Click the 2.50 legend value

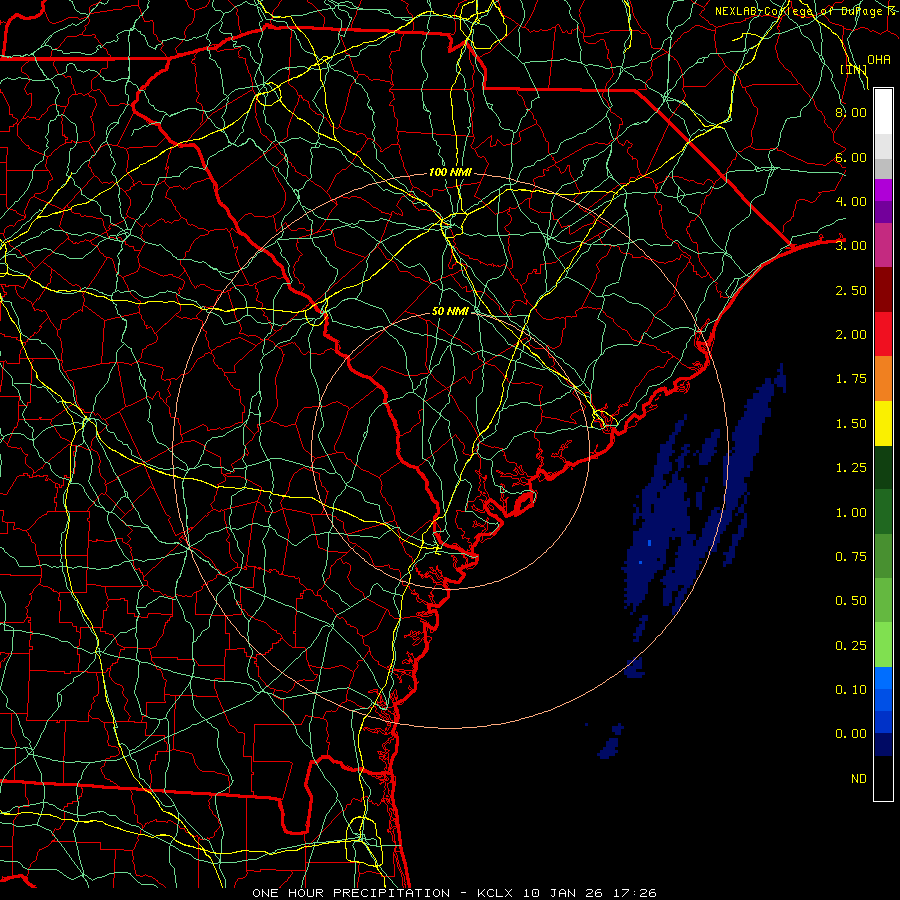point(851,290)
